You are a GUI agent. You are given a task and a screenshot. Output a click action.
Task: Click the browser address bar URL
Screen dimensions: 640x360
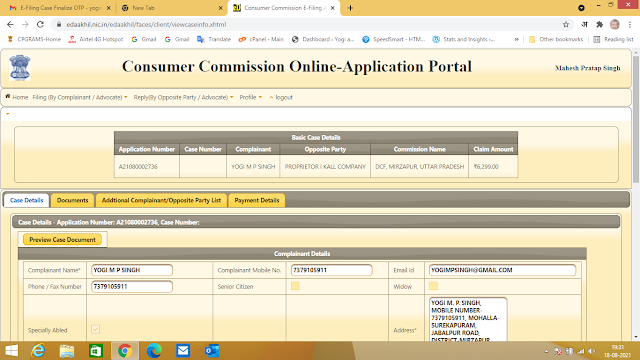click(146, 24)
